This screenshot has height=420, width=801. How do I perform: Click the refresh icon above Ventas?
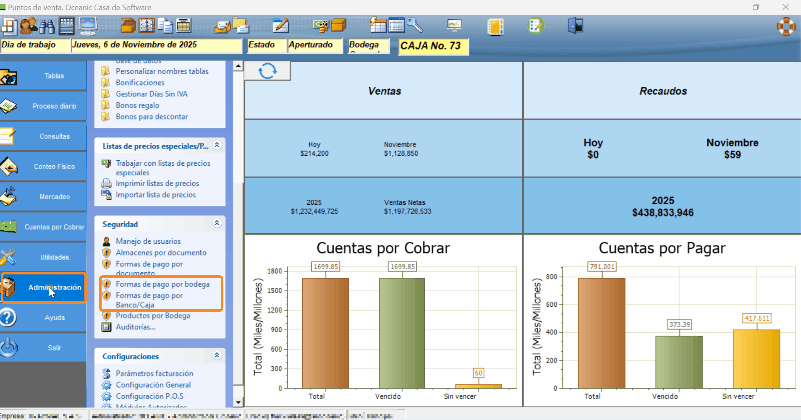(267, 70)
